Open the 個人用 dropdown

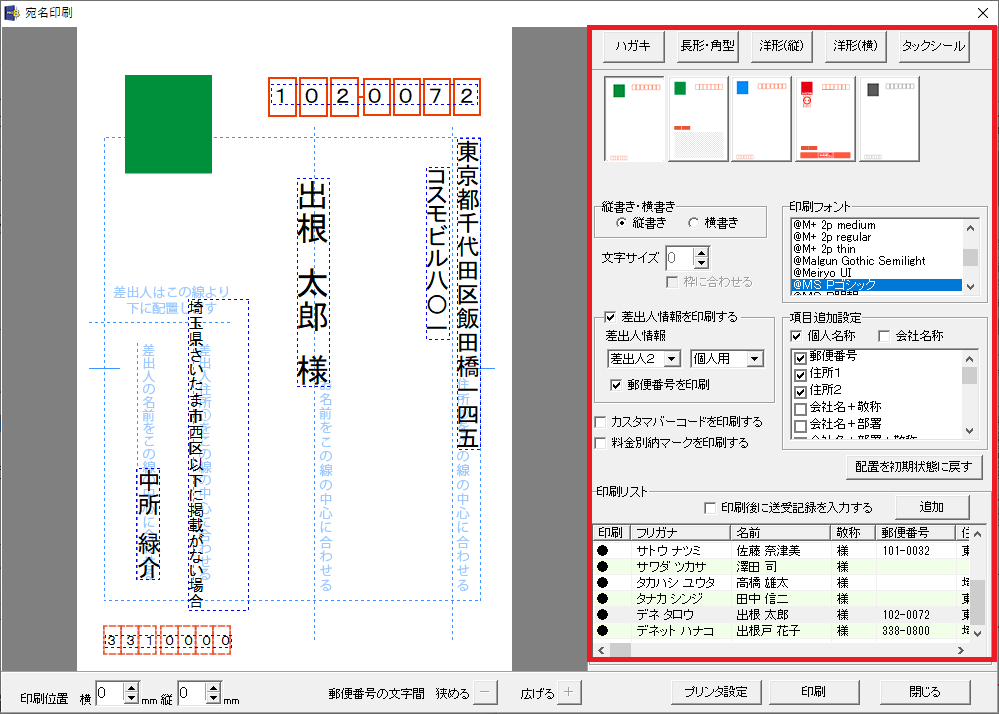point(754,359)
